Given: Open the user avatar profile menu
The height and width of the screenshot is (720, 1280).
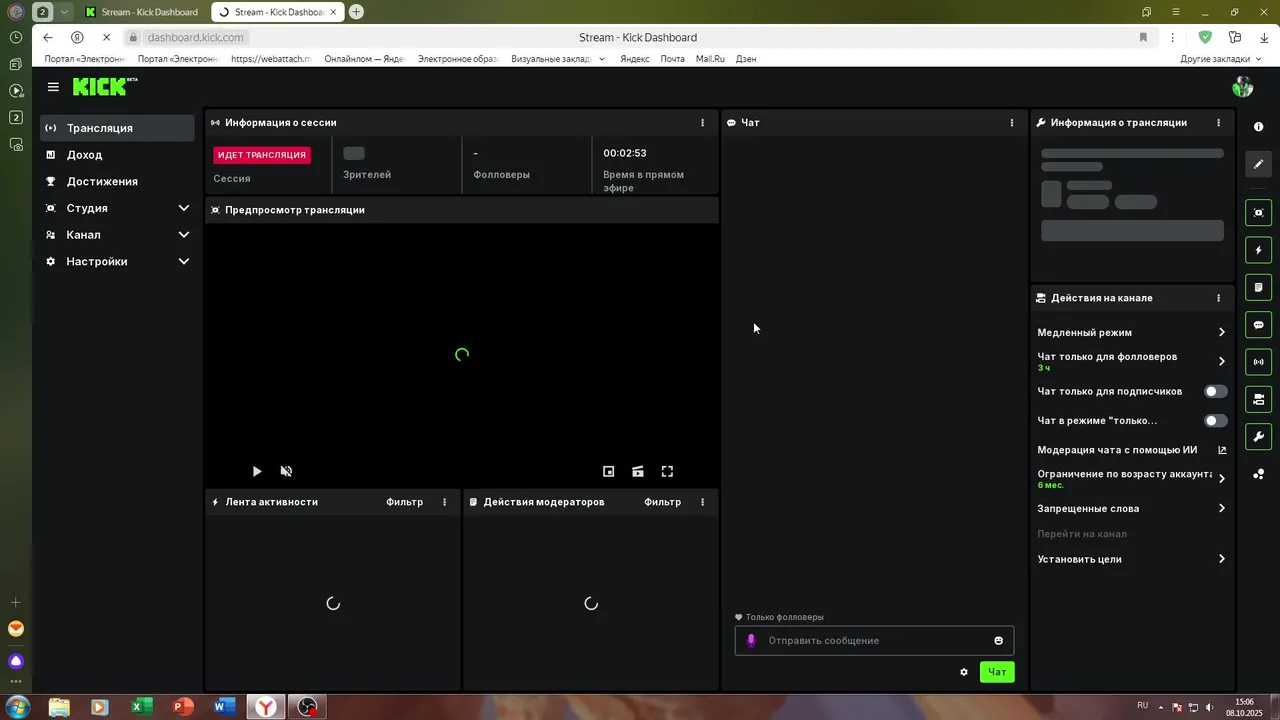Looking at the screenshot, I should (1243, 87).
